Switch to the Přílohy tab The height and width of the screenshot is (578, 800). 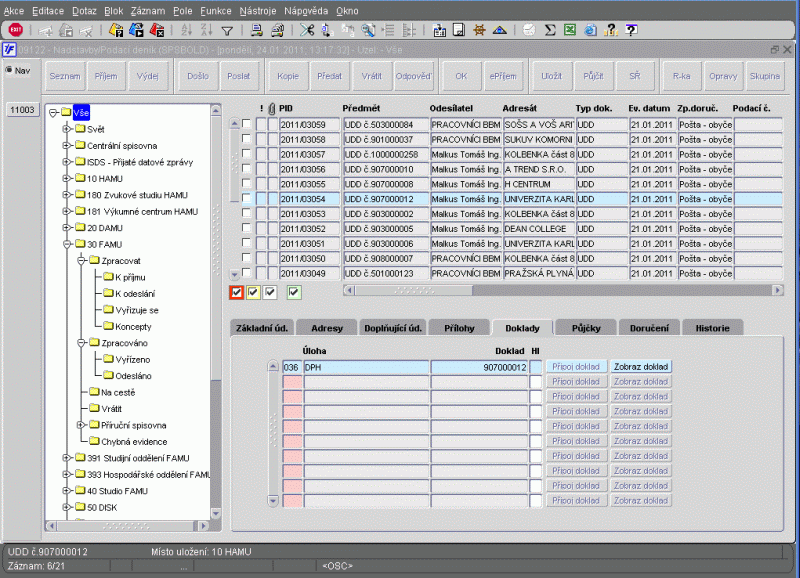(x=460, y=327)
